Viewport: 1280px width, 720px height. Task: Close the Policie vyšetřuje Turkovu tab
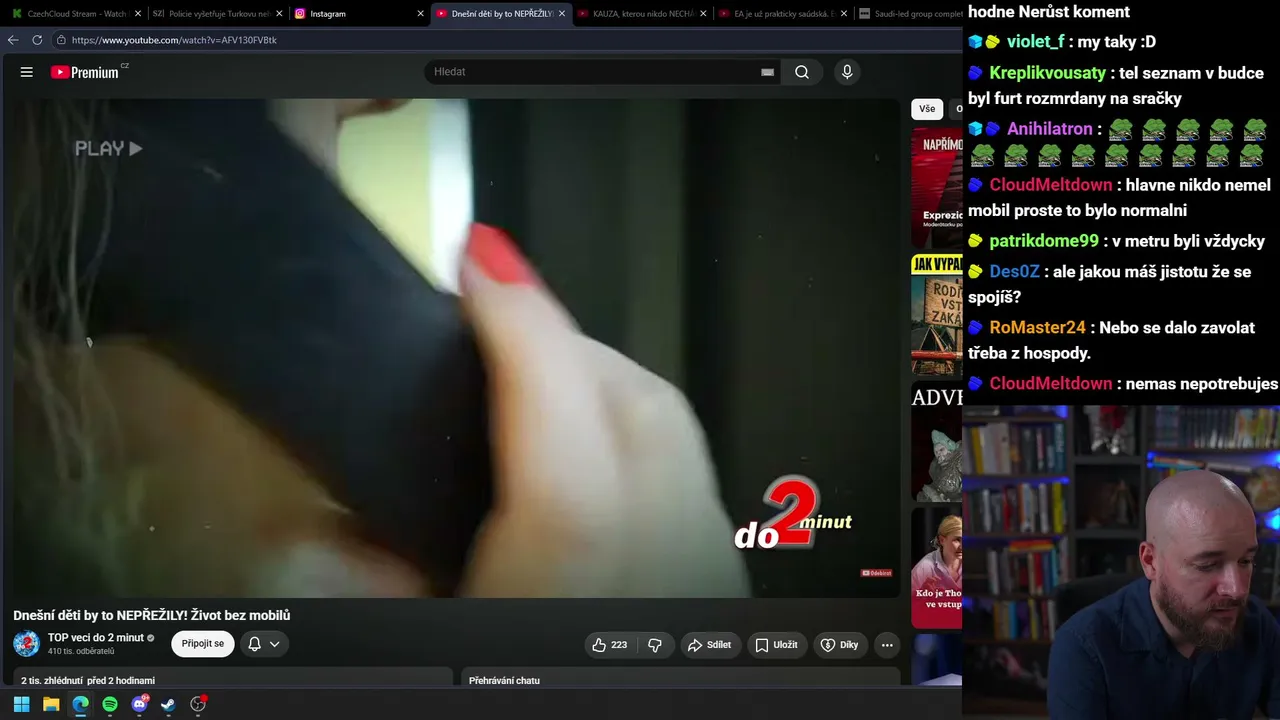[x=279, y=14]
